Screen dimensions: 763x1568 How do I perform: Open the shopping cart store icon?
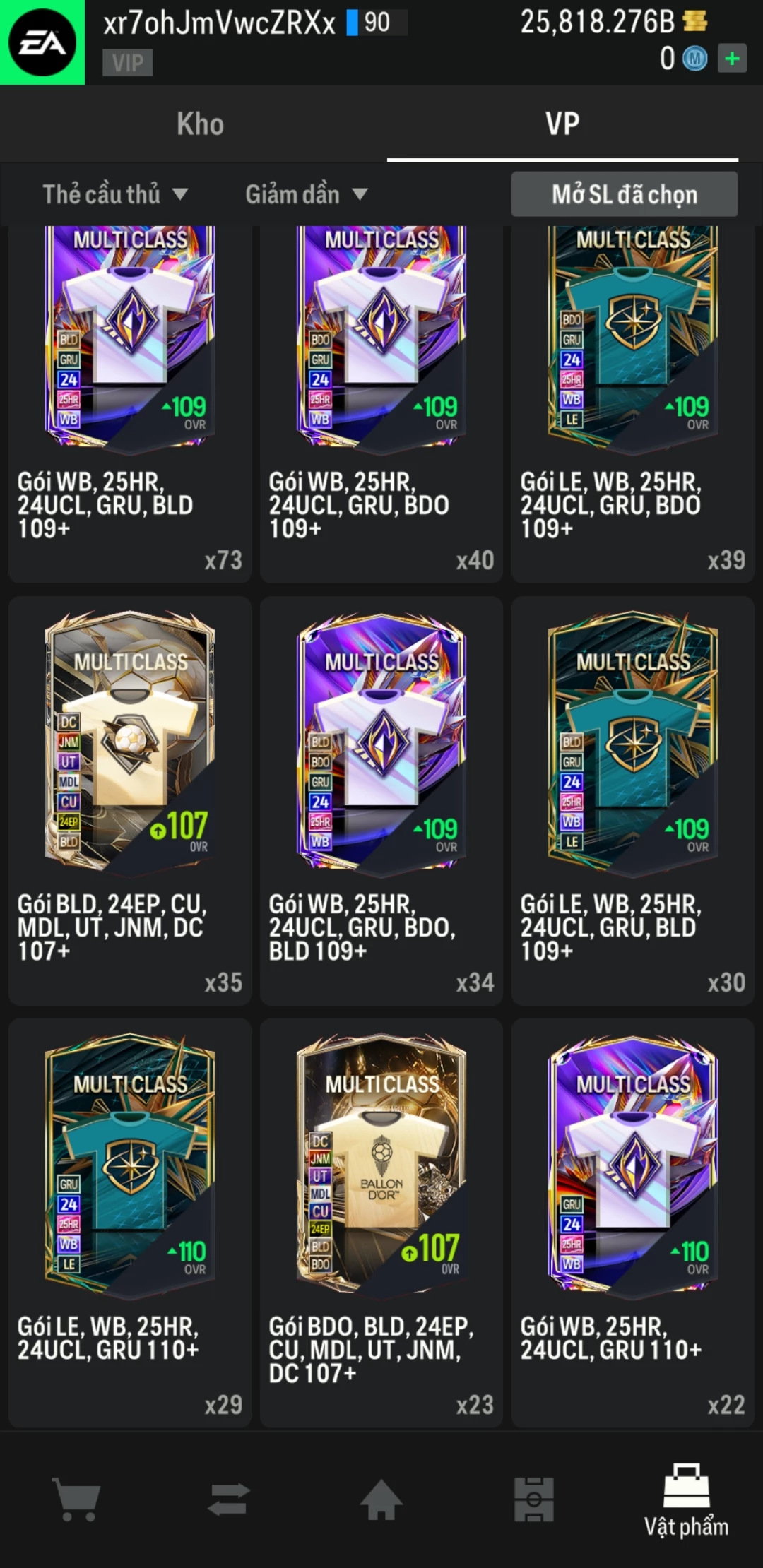click(x=77, y=1499)
